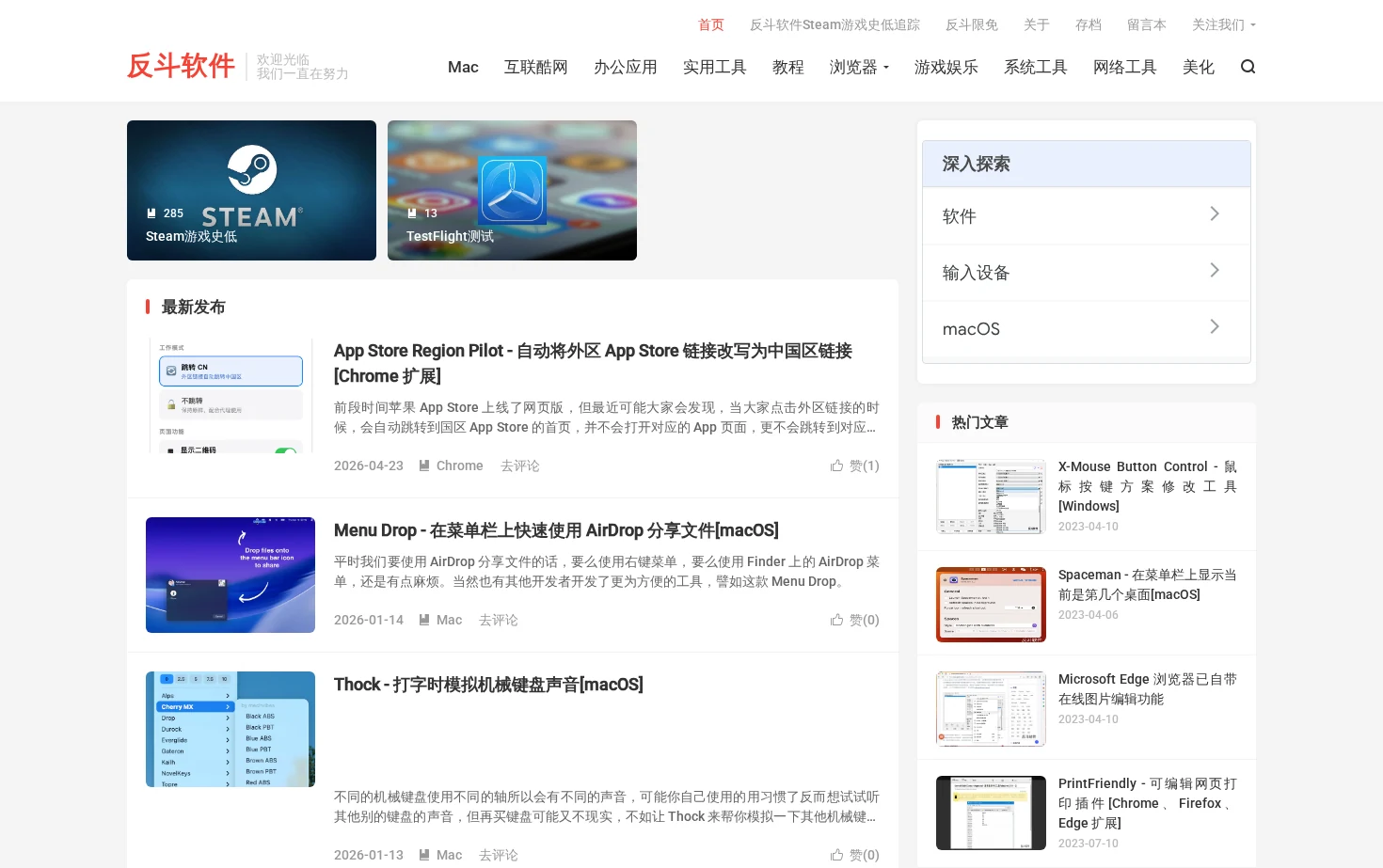This screenshot has height=868, width=1383.
Task: Open Thock keyboard sound article title
Action: (488, 685)
